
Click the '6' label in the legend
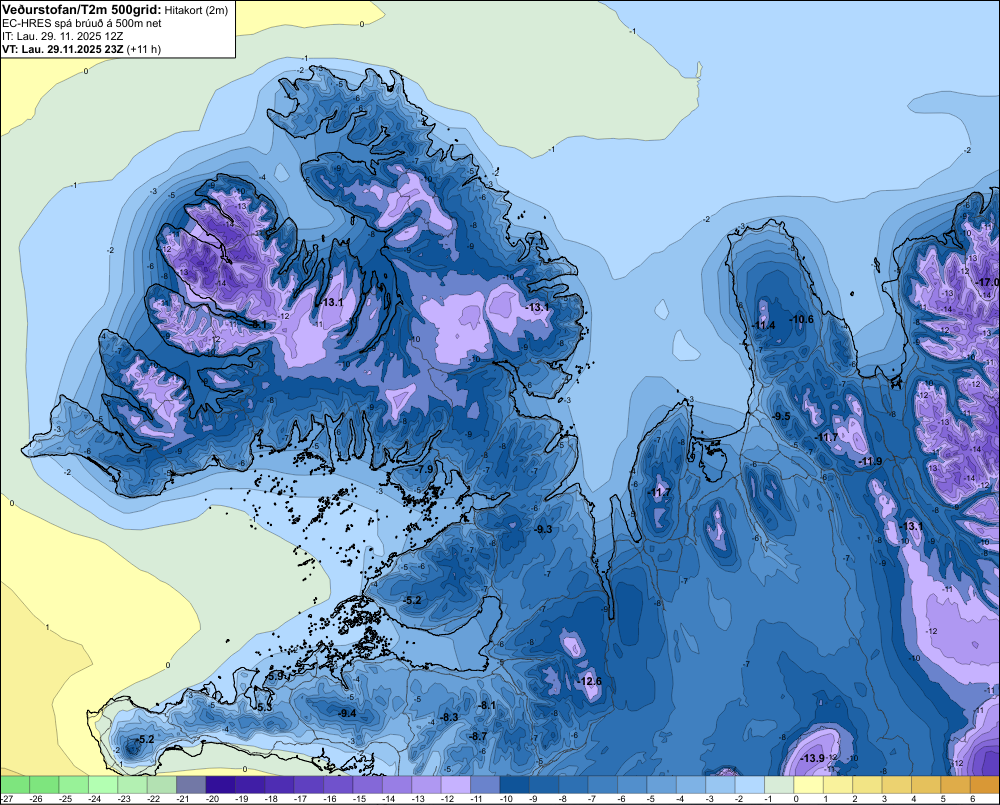tap(972, 799)
